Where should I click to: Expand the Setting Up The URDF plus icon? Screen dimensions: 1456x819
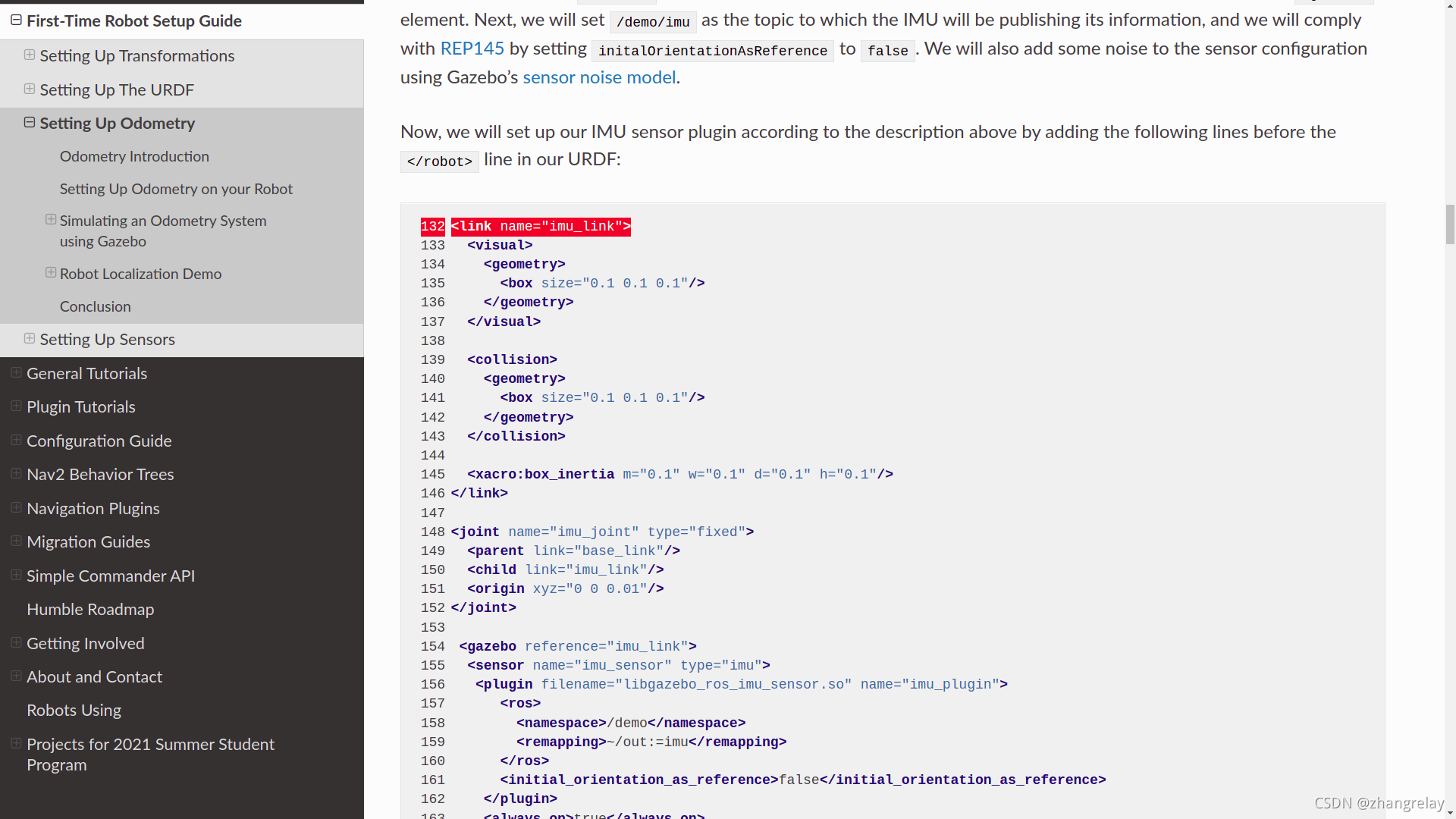pyautogui.click(x=30, y=89)
